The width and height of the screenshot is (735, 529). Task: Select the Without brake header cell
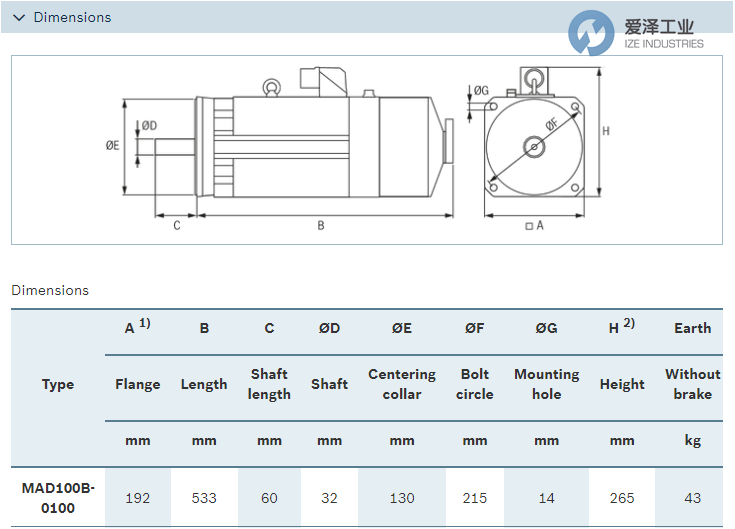coord(692,384)
